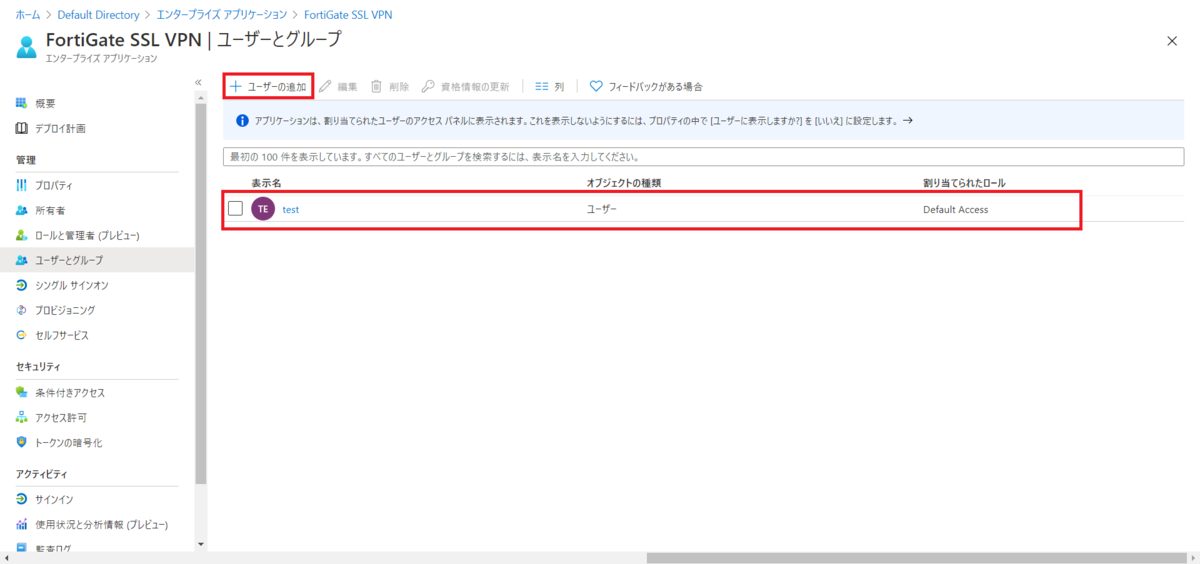
Task: Focus the user and group search field
Action: (703, 157)
